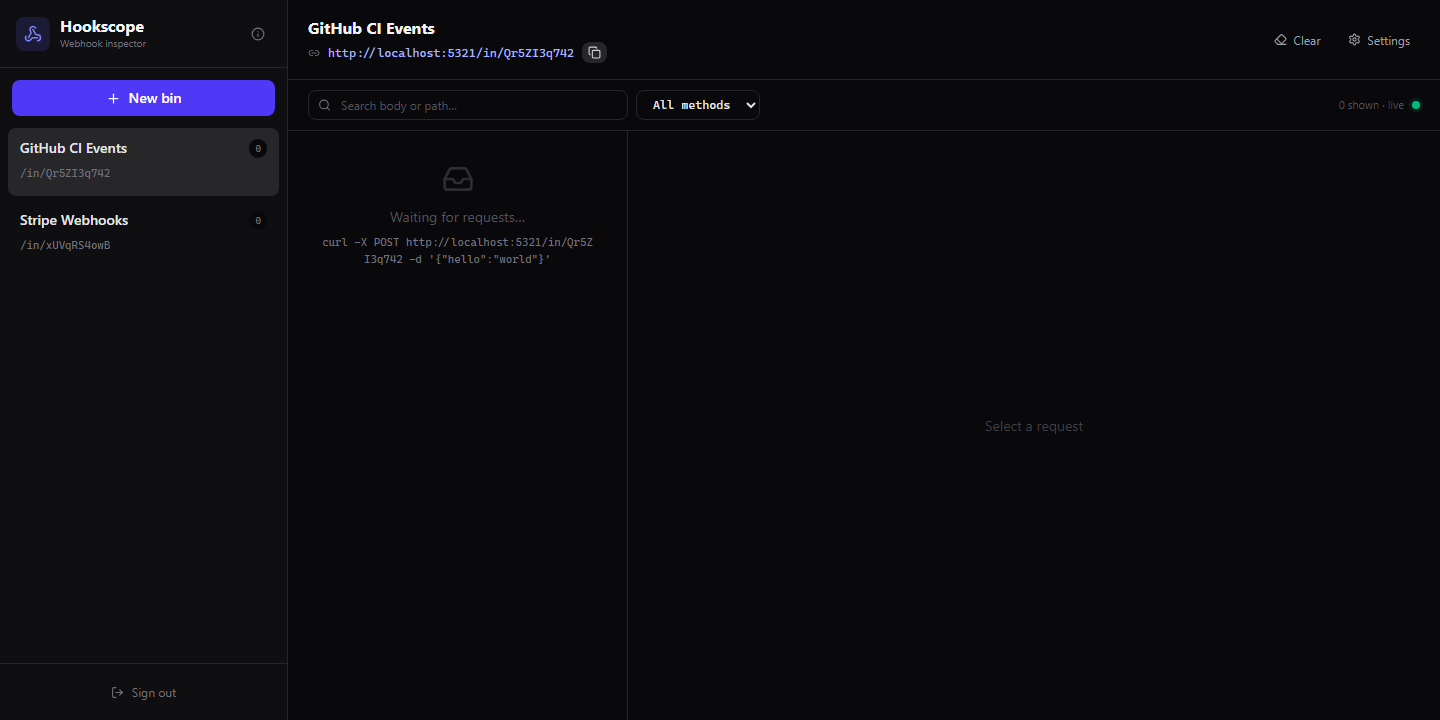Click the 'Webhook inspector' subtitle

(103, 44)
